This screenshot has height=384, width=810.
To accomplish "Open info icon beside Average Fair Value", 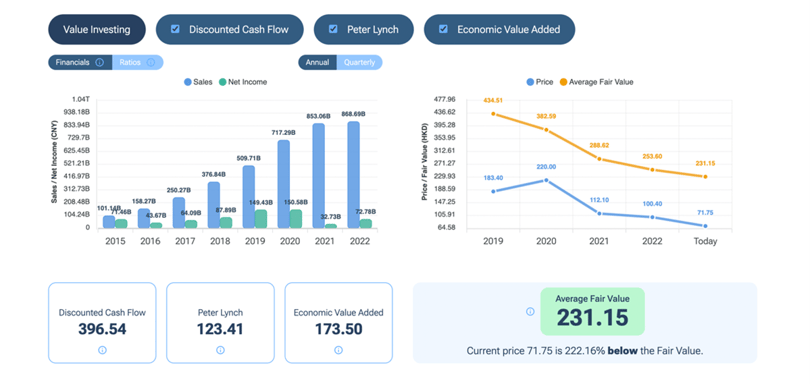I will [x=529, y=312].
